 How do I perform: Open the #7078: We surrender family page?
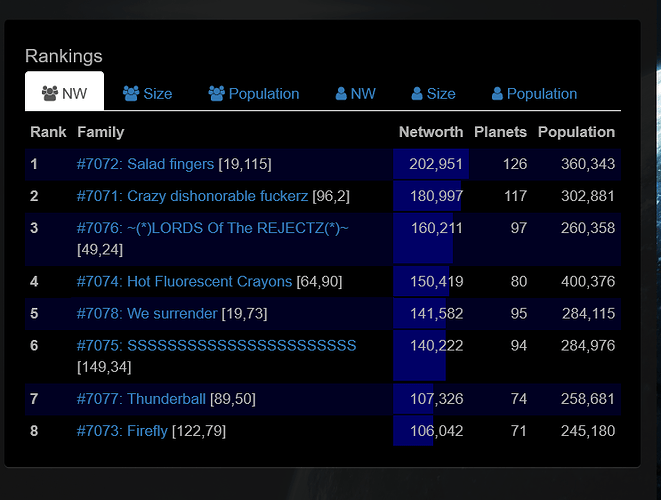[x=146, y=314]
